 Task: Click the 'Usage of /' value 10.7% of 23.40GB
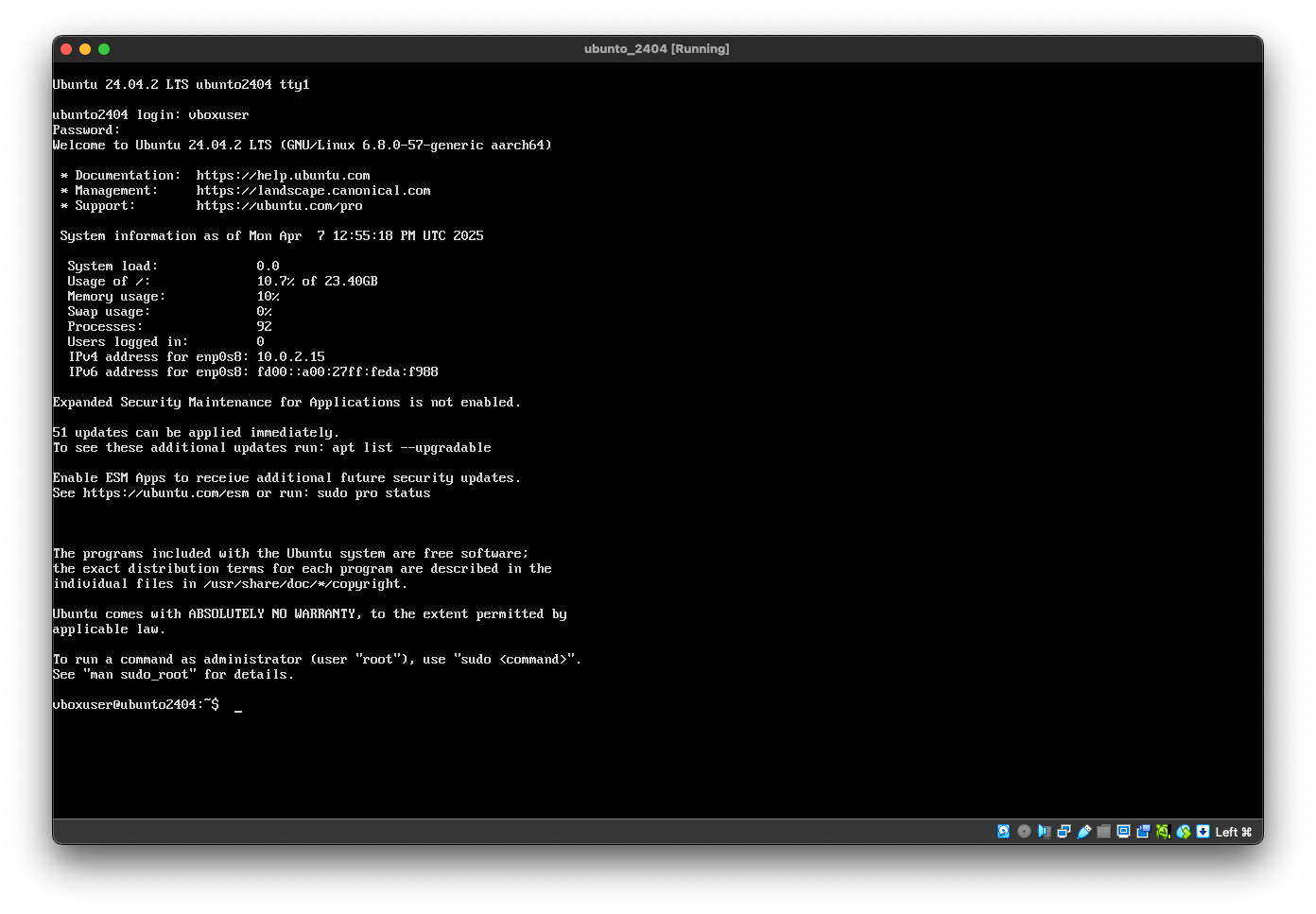[318, 282]
